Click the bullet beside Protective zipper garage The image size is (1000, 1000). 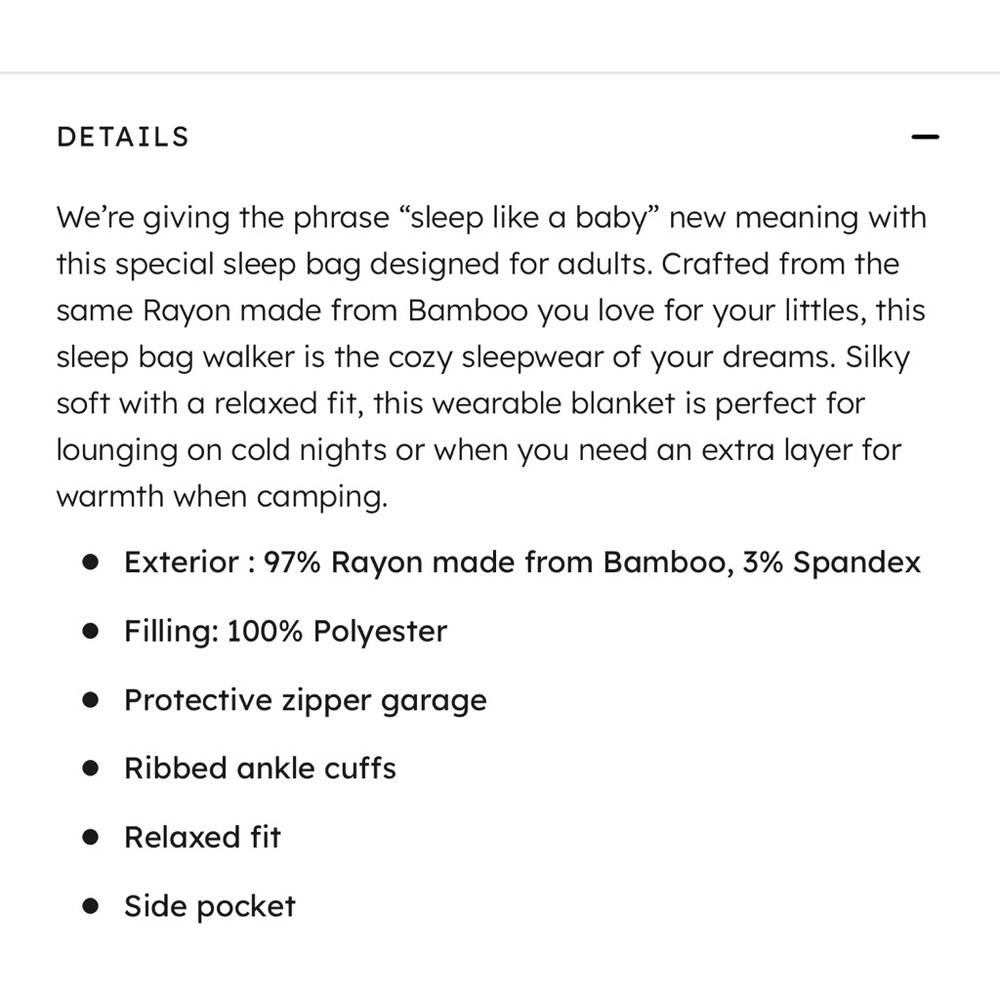pos(91,700)
